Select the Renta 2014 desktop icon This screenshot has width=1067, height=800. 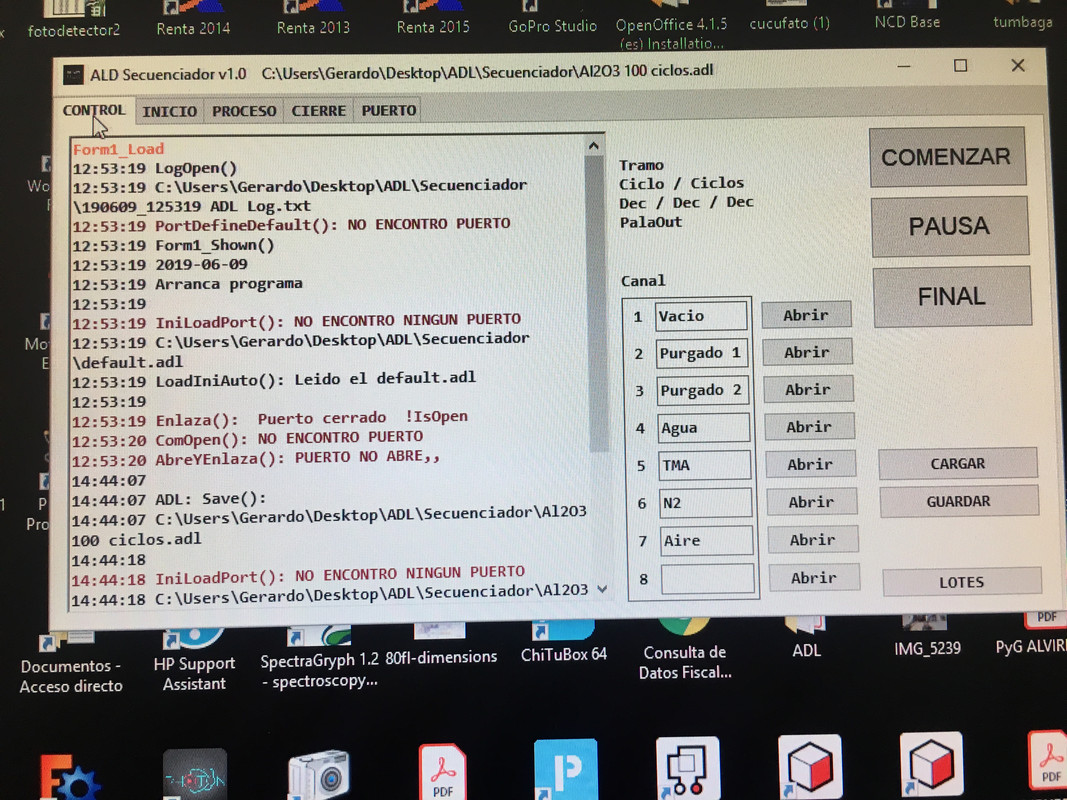[x=193, y=19]
